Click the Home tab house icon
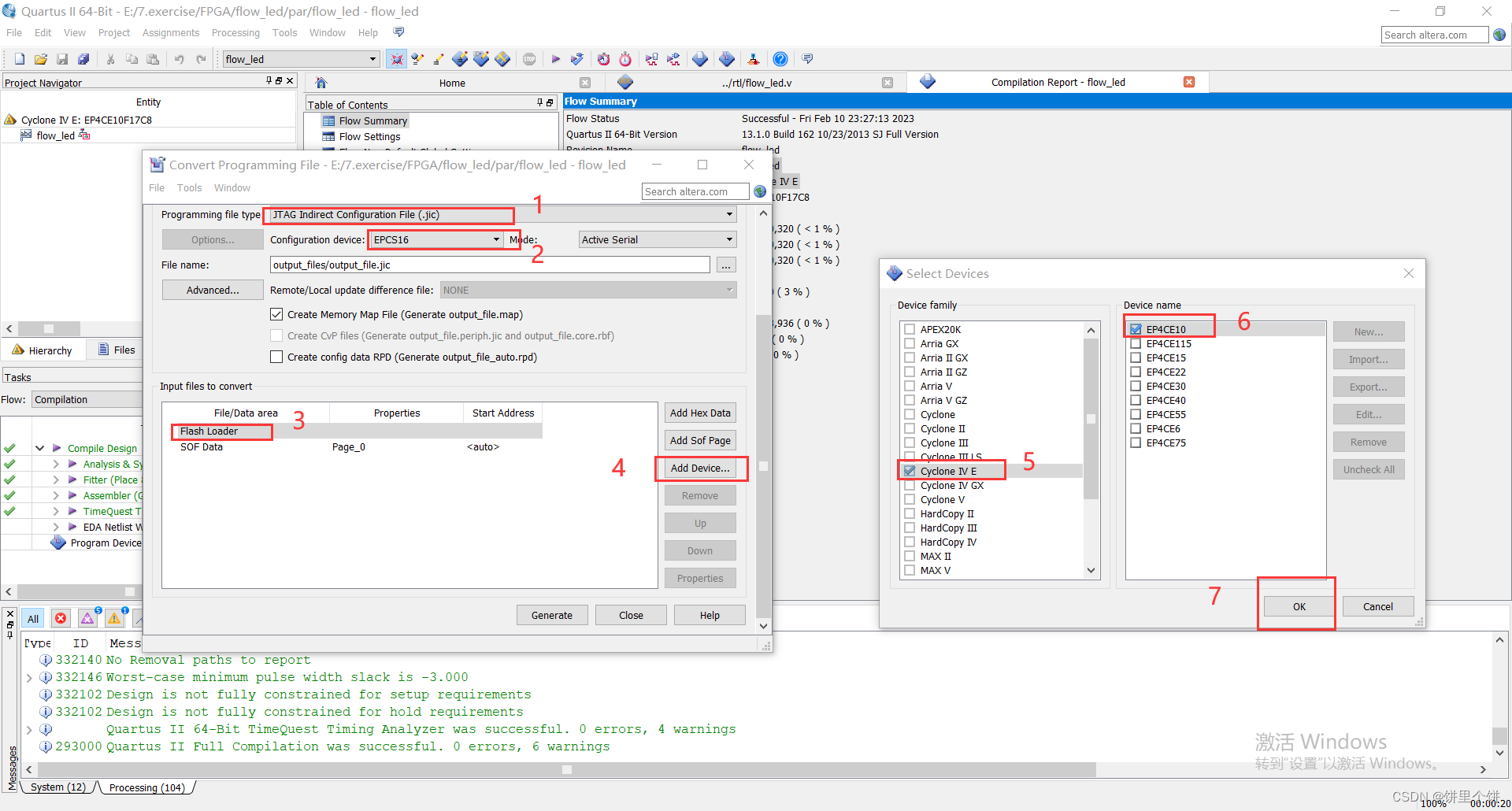This screenshot has height=811, width=1512. pyautogui.click(x=321, y=83)
